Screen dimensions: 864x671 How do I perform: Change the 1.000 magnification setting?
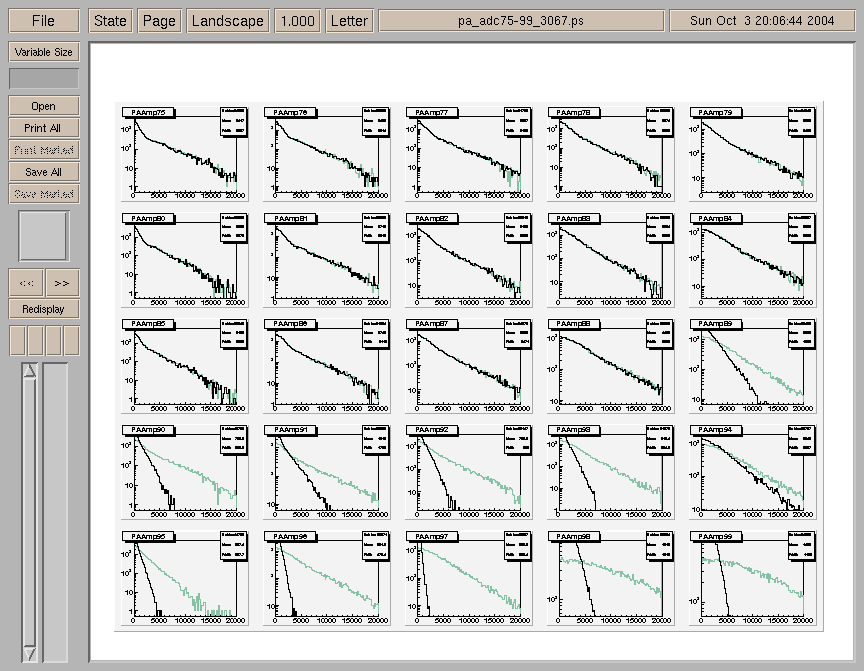[298, 21]
